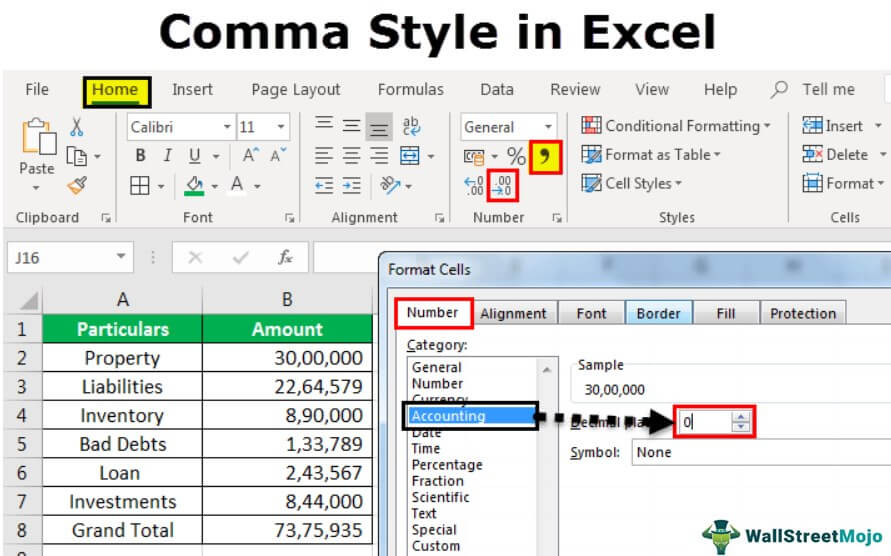
Task: Select Custom in Category list
Action: [x=436, y=546]
